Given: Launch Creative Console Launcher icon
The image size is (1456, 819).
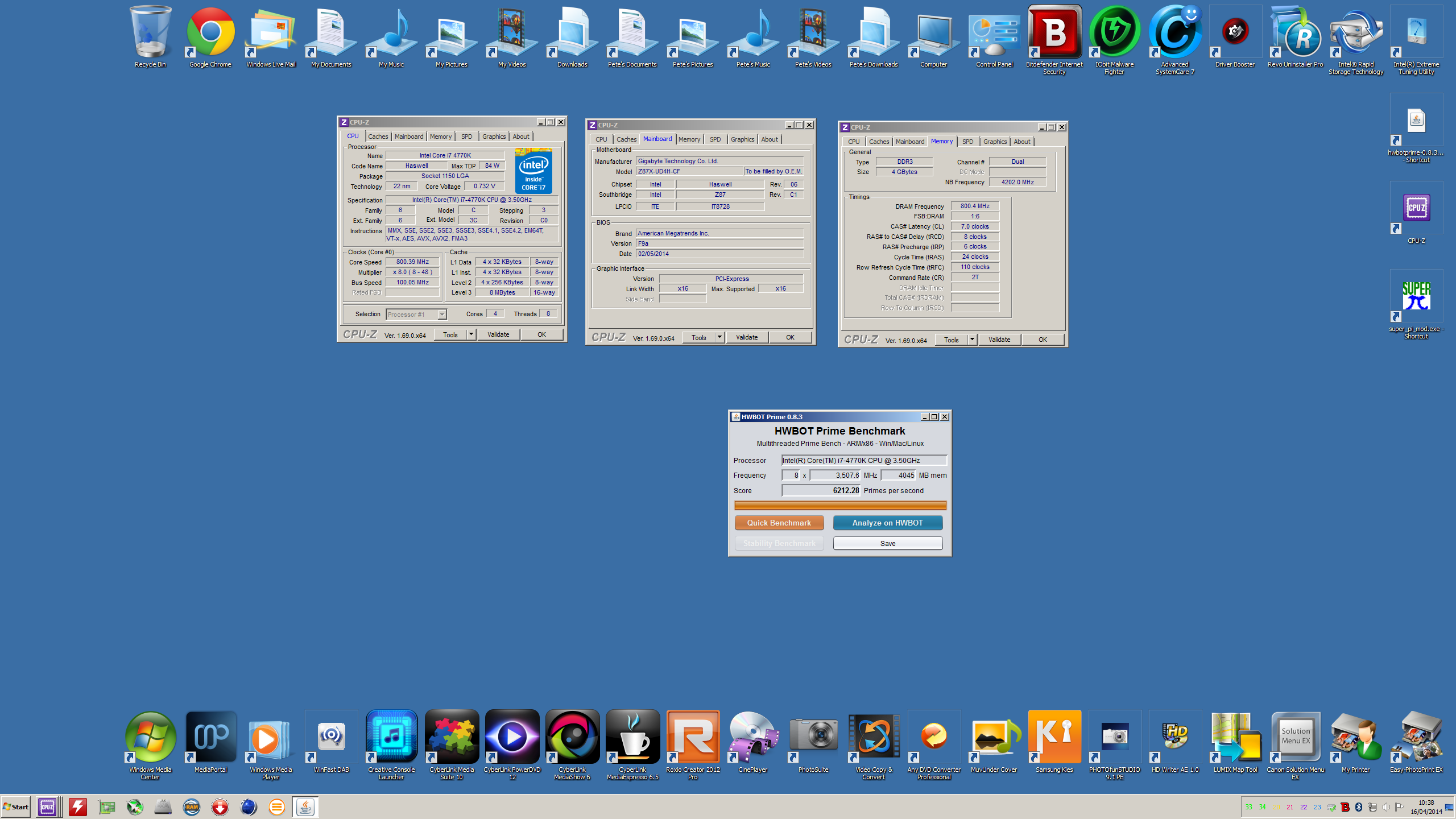Looking at the screenshot, I should (x=391, y=745).
